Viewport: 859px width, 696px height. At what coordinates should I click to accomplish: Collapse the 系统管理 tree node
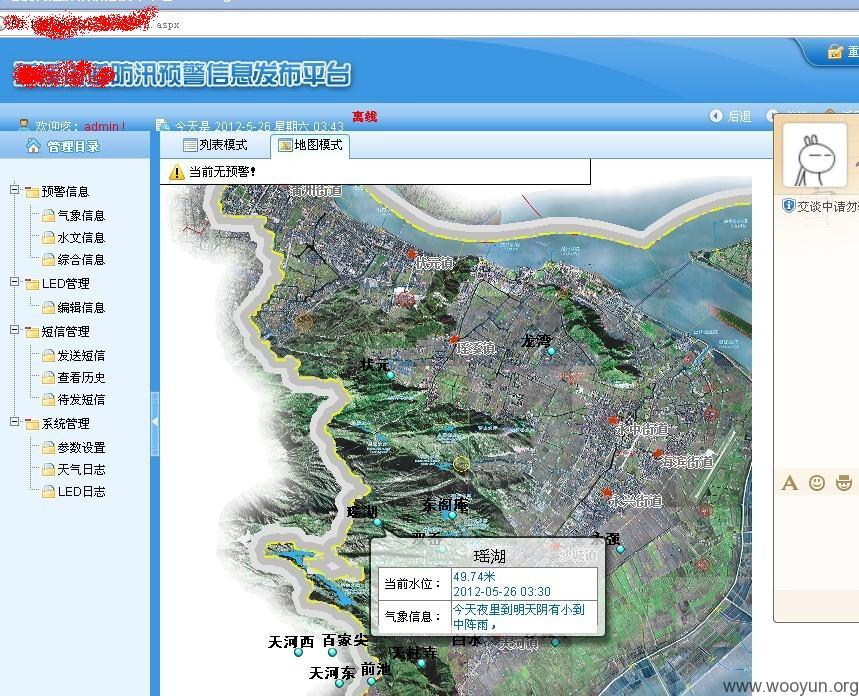click(15, 423)
